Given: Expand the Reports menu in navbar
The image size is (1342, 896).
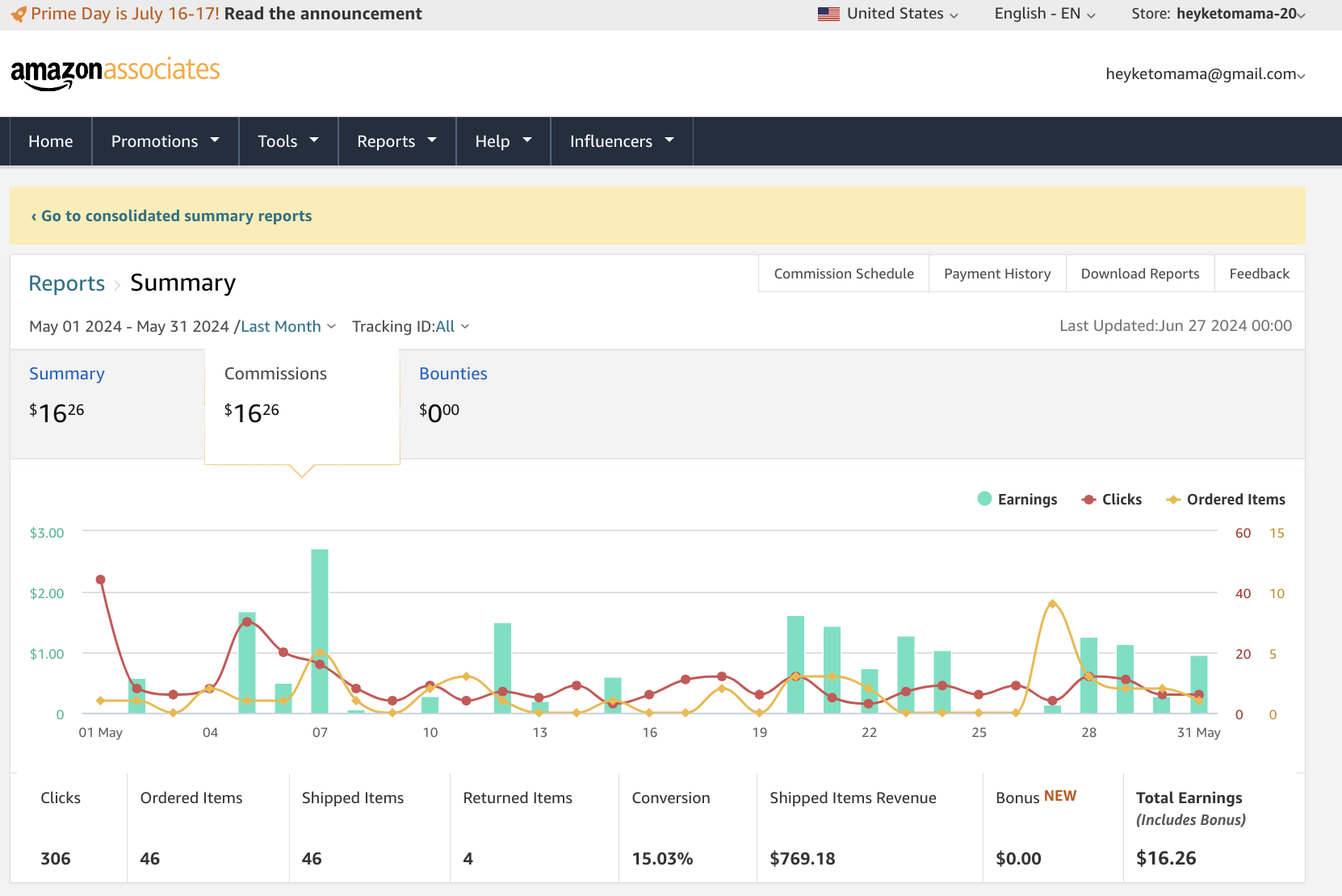Looking at the screenshot, I should [397, 141].
